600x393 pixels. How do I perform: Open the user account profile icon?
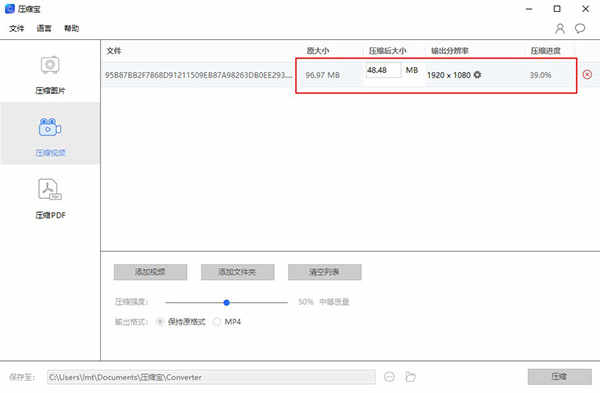pyautogui.click(x=560, y=28)
